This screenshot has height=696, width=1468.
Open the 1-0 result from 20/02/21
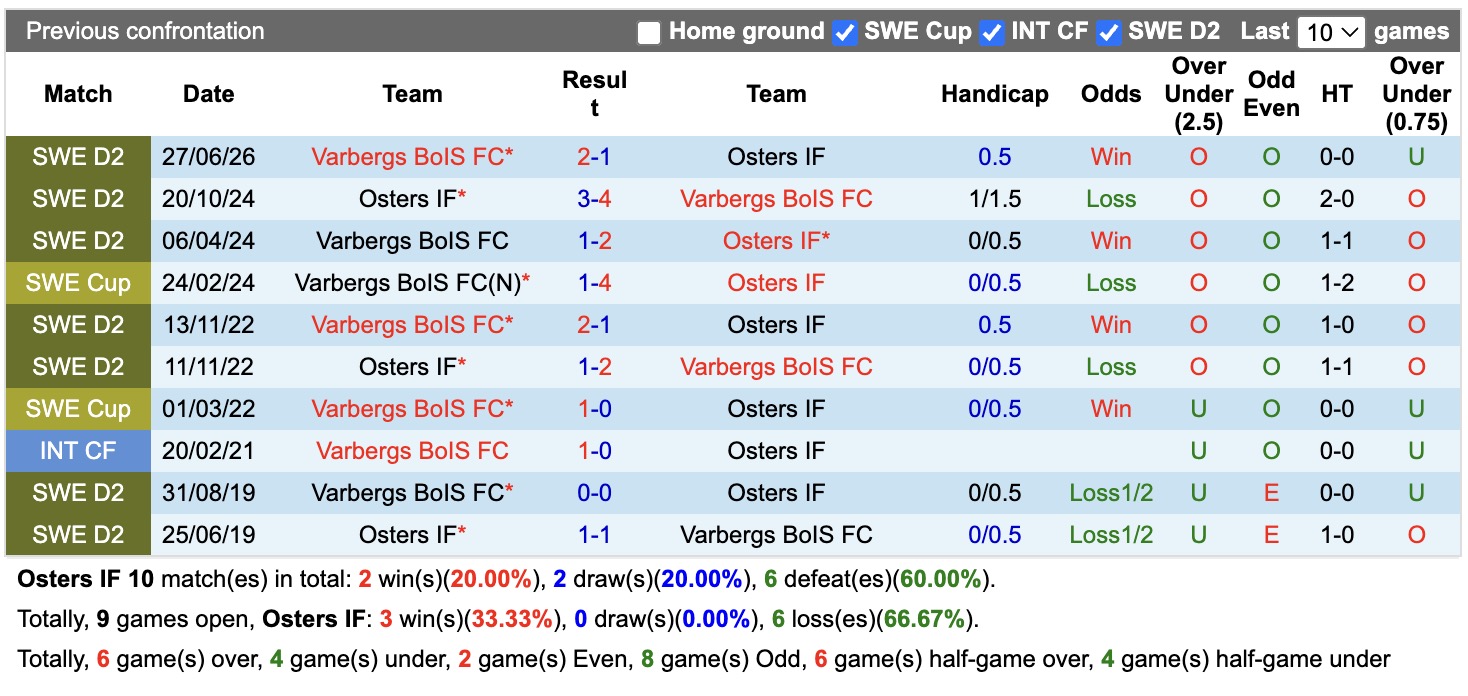point(594,451)
